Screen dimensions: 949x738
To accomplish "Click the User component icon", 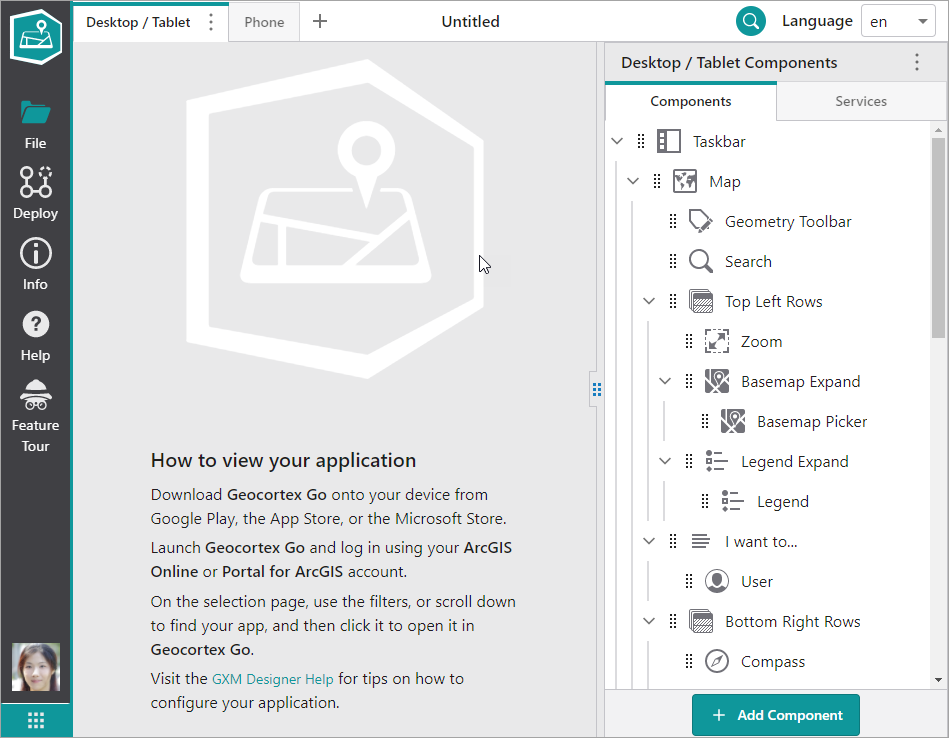I will [x=717, y=581].
